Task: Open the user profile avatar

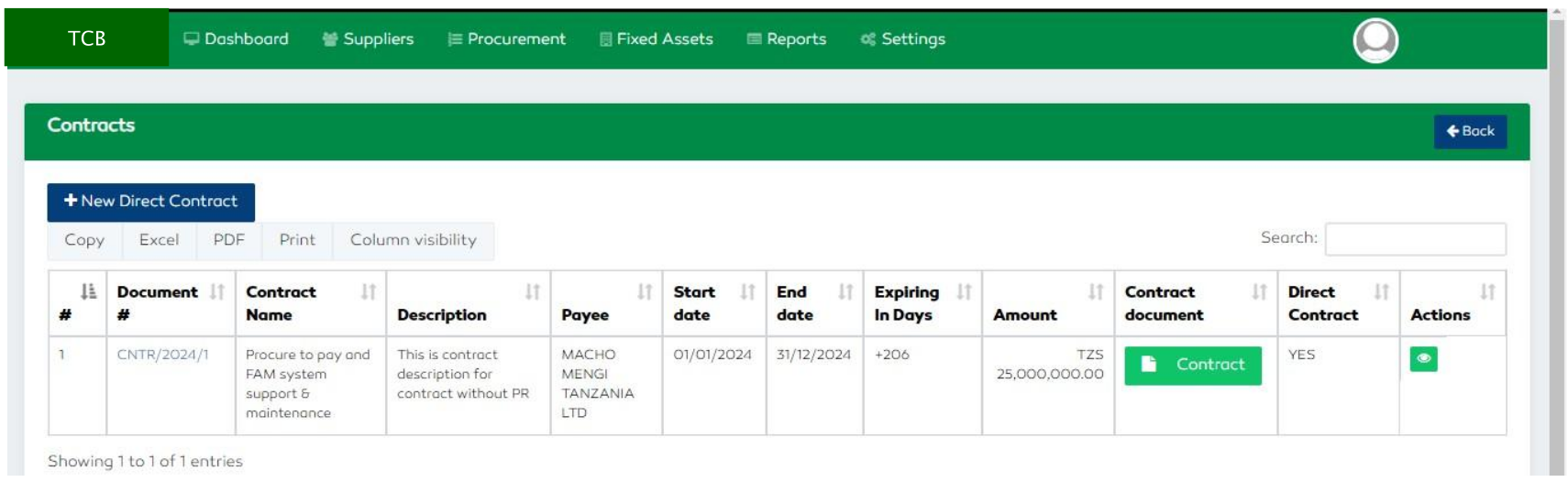Action: point(1375,40)
